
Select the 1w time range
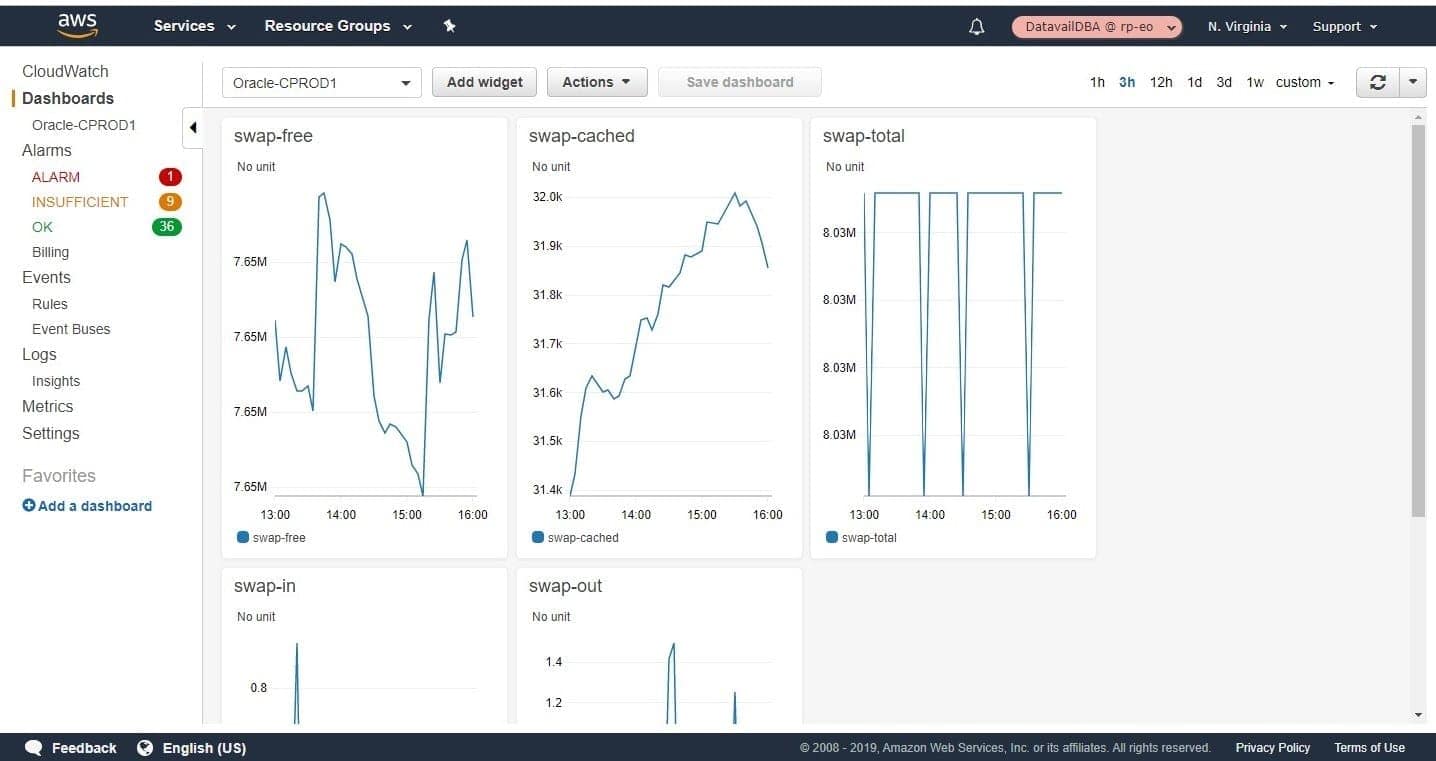[1255, 82]
